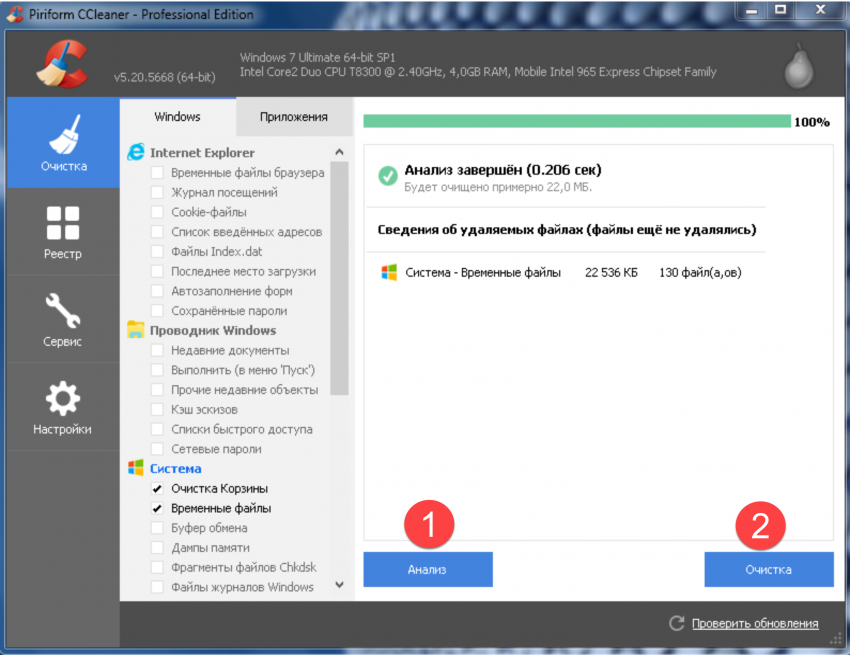Open the Реестр registry section
This screenshot has height=655, width=850.
point(63,232)
